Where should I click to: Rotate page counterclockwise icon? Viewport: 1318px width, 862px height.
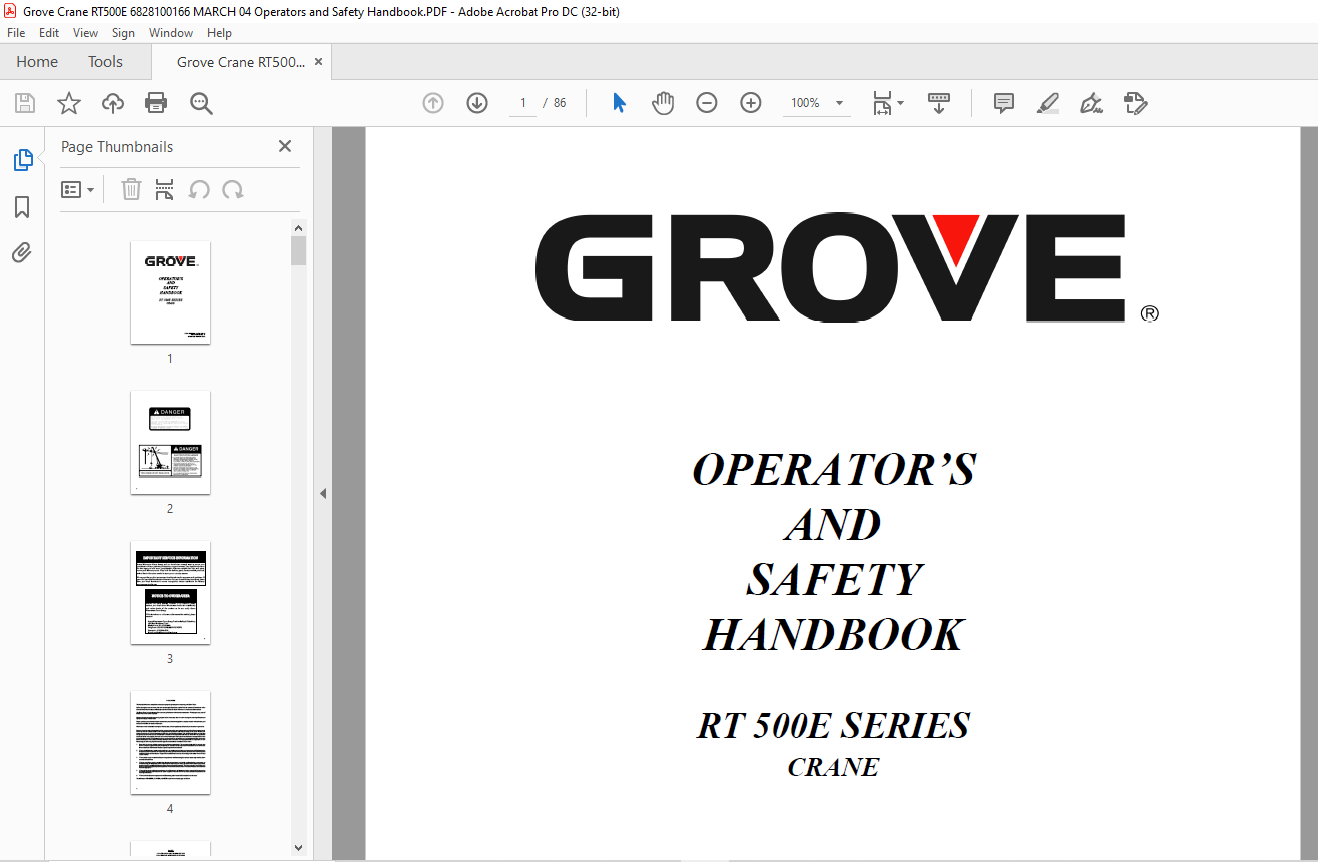click(200, 189)
